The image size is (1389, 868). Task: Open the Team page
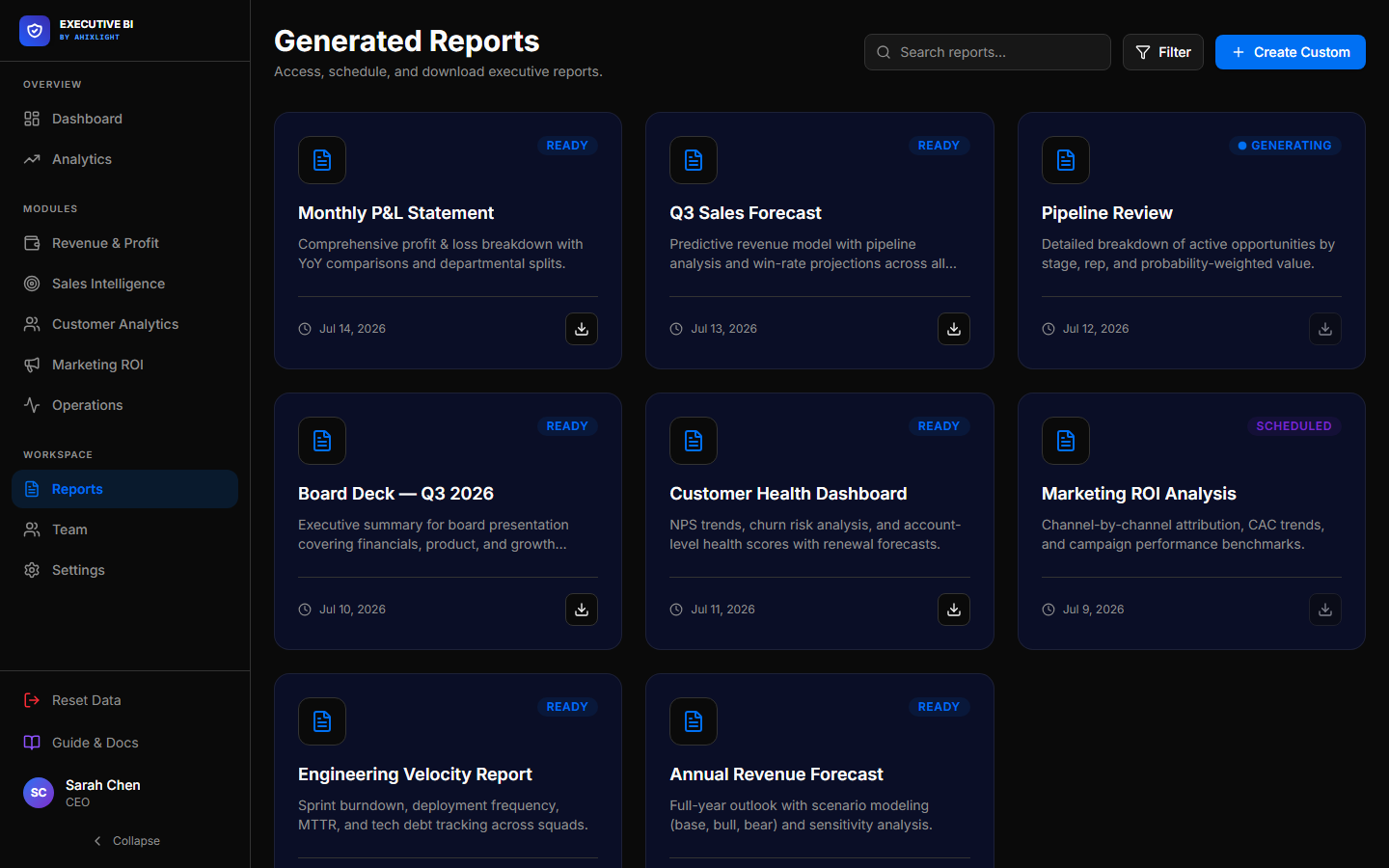tap(125, 529)
